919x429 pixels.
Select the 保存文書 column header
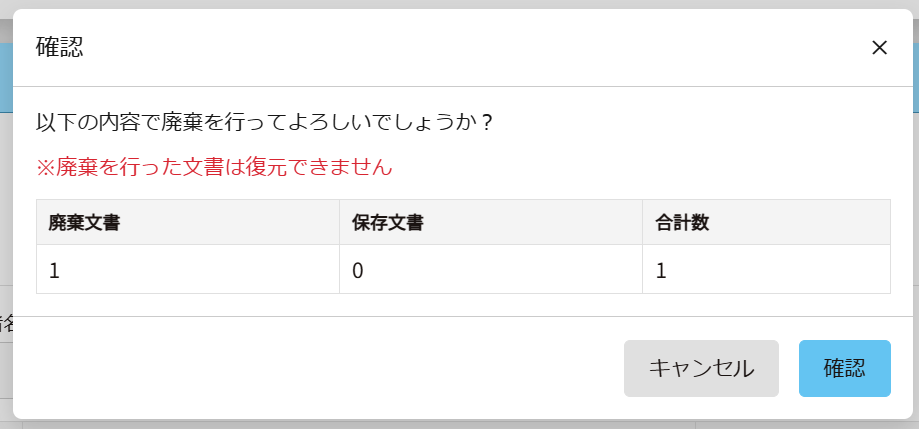[x=388, y=223]
